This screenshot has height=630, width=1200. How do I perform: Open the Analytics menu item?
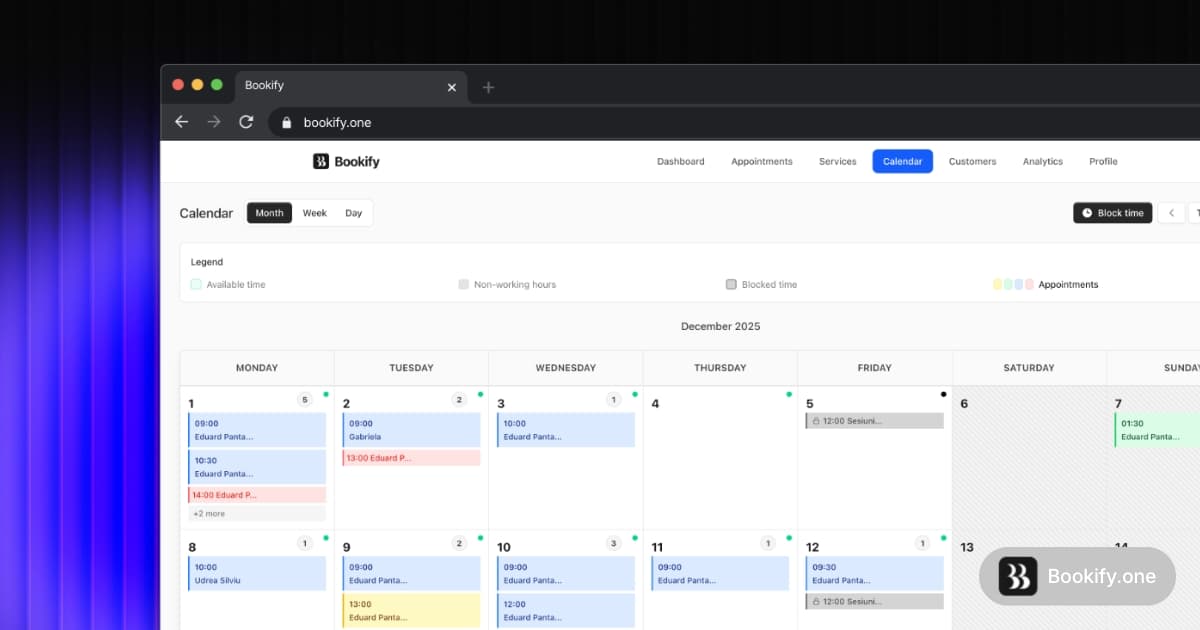[1043, 161]
